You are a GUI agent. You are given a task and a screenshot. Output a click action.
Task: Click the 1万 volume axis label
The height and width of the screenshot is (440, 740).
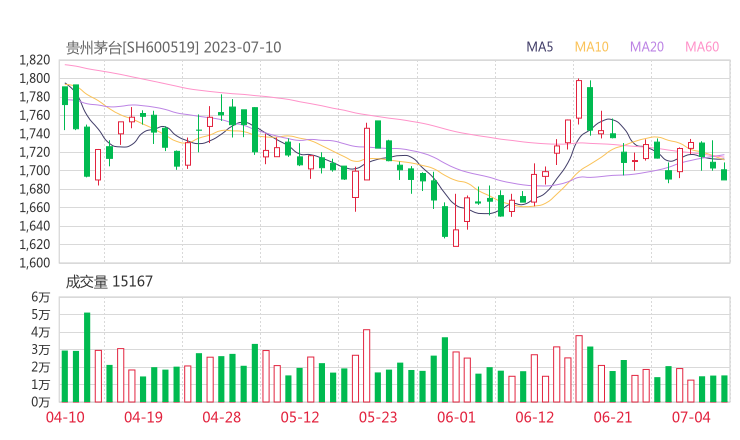pyautogui.click(x=41, y=384)
